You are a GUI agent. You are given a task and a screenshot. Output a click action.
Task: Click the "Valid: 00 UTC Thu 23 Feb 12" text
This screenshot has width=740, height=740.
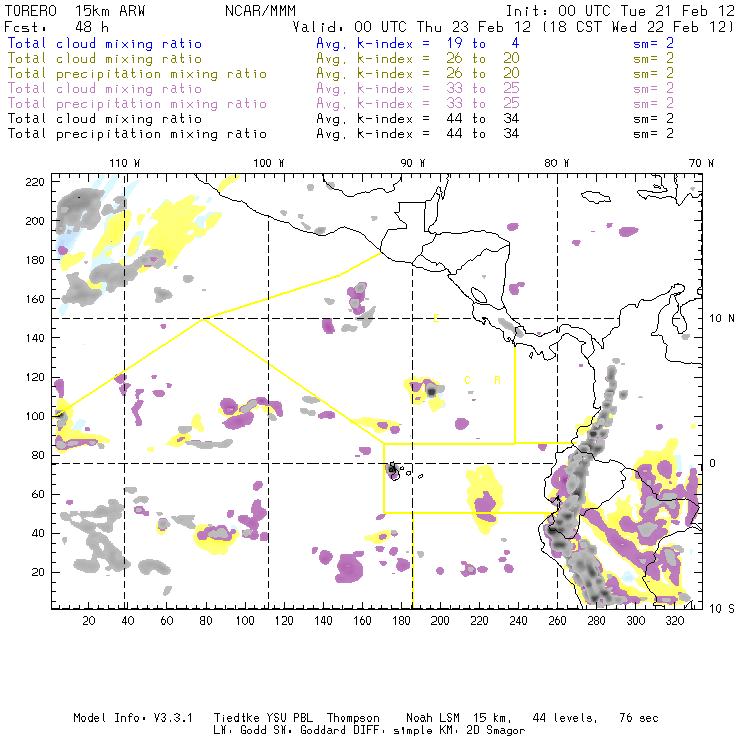(x=411, y=27)
